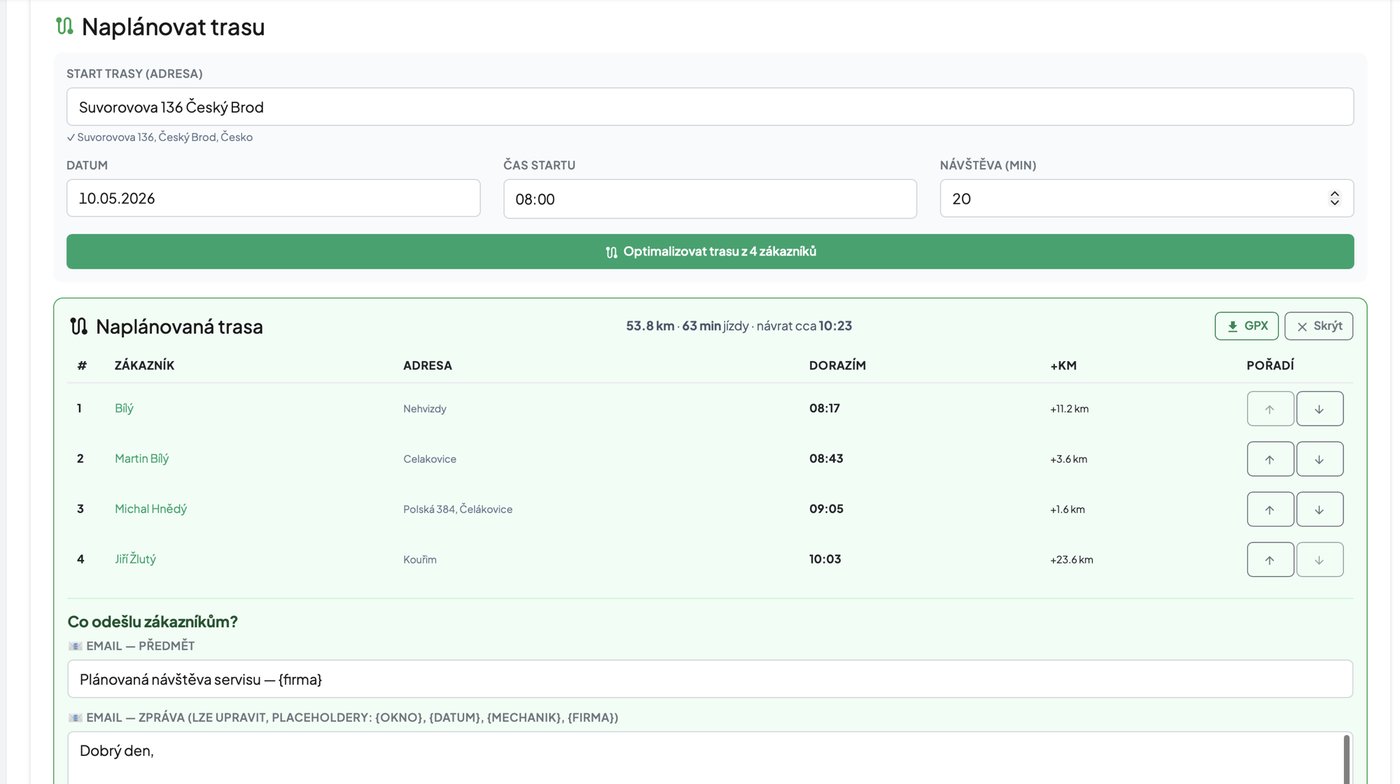Move Michal Hnědý up in order
The height and width of the screenshot is (784, 1400).
[x=1270, y=509]
